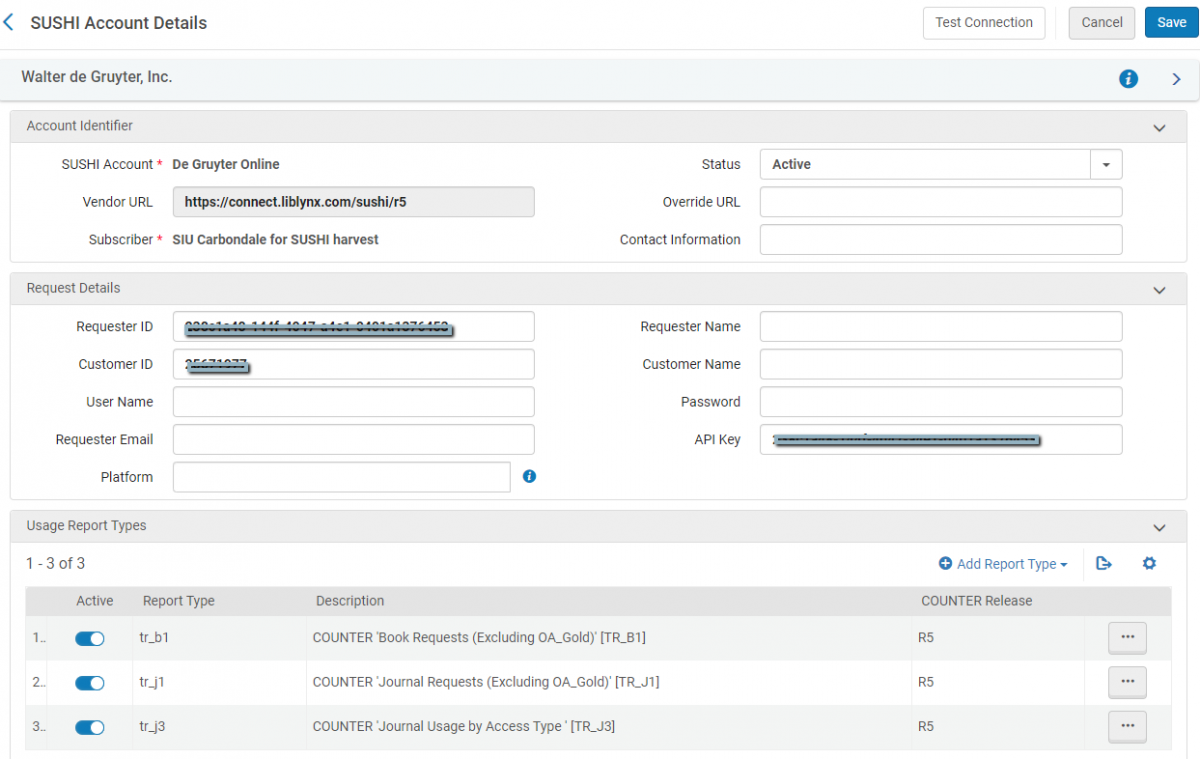The height and width of the screenshot is (759, 1200).
Task: Click the Test Connection button
Action: pyautogui.click(x=983, y=23)
